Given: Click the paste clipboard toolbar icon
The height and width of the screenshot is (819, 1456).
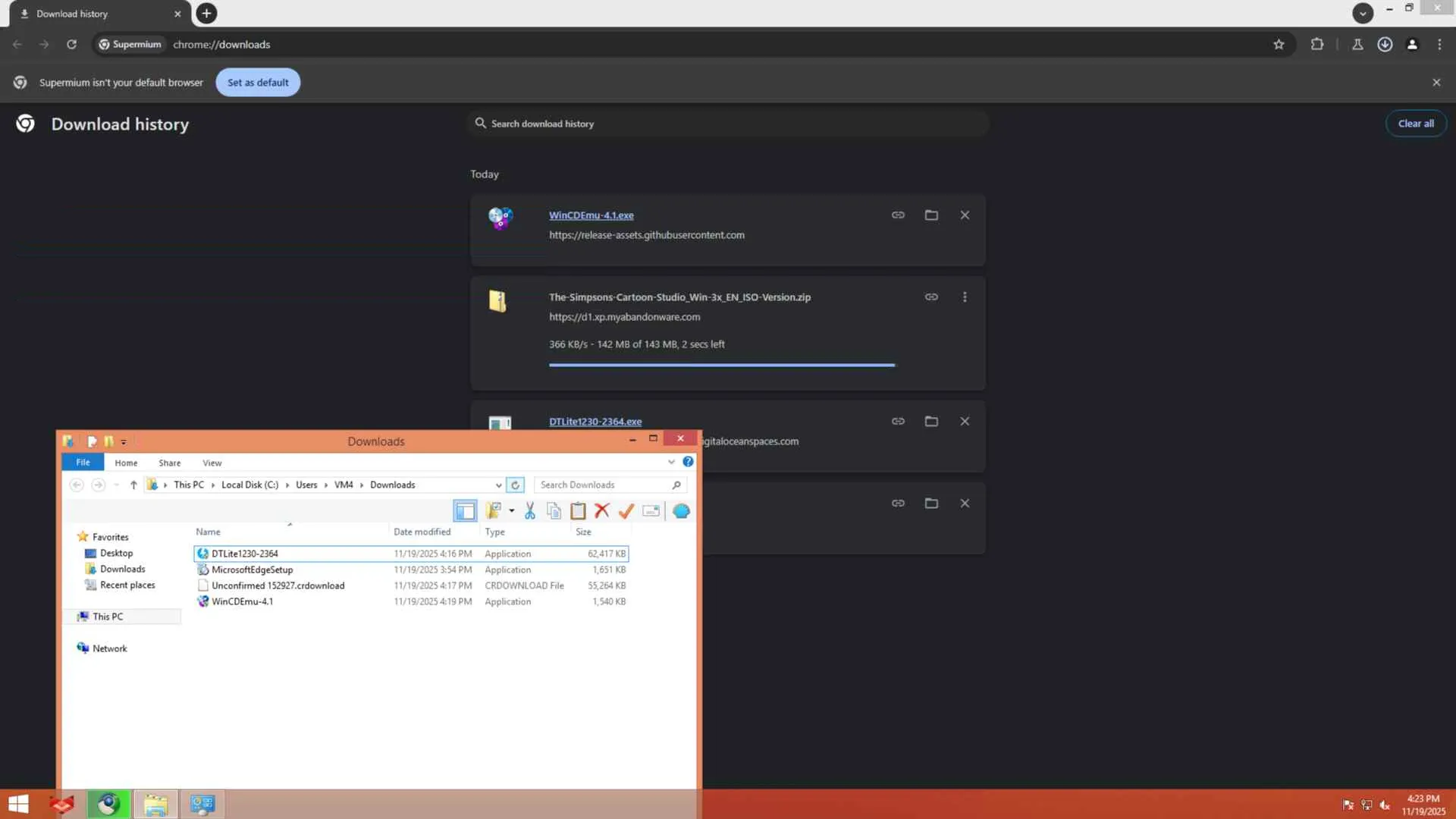Looking at the screenshot, I should point(578,511).
